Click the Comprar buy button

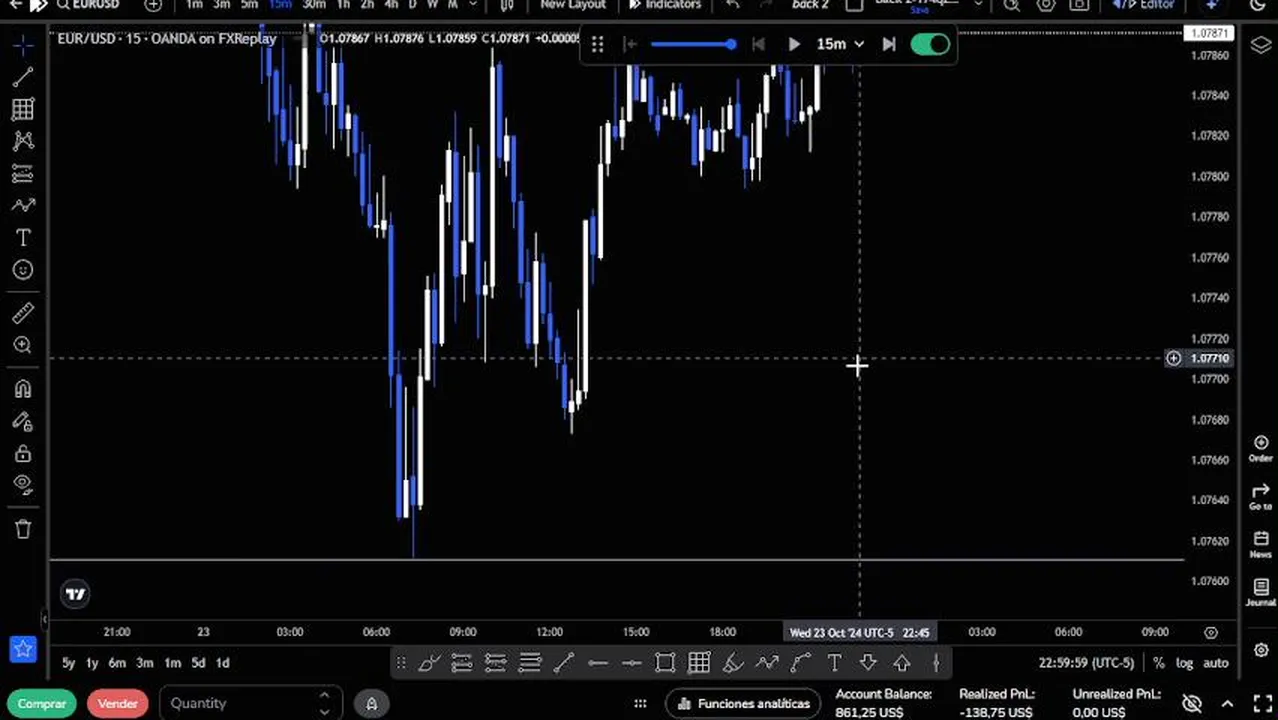click(41, 703)
